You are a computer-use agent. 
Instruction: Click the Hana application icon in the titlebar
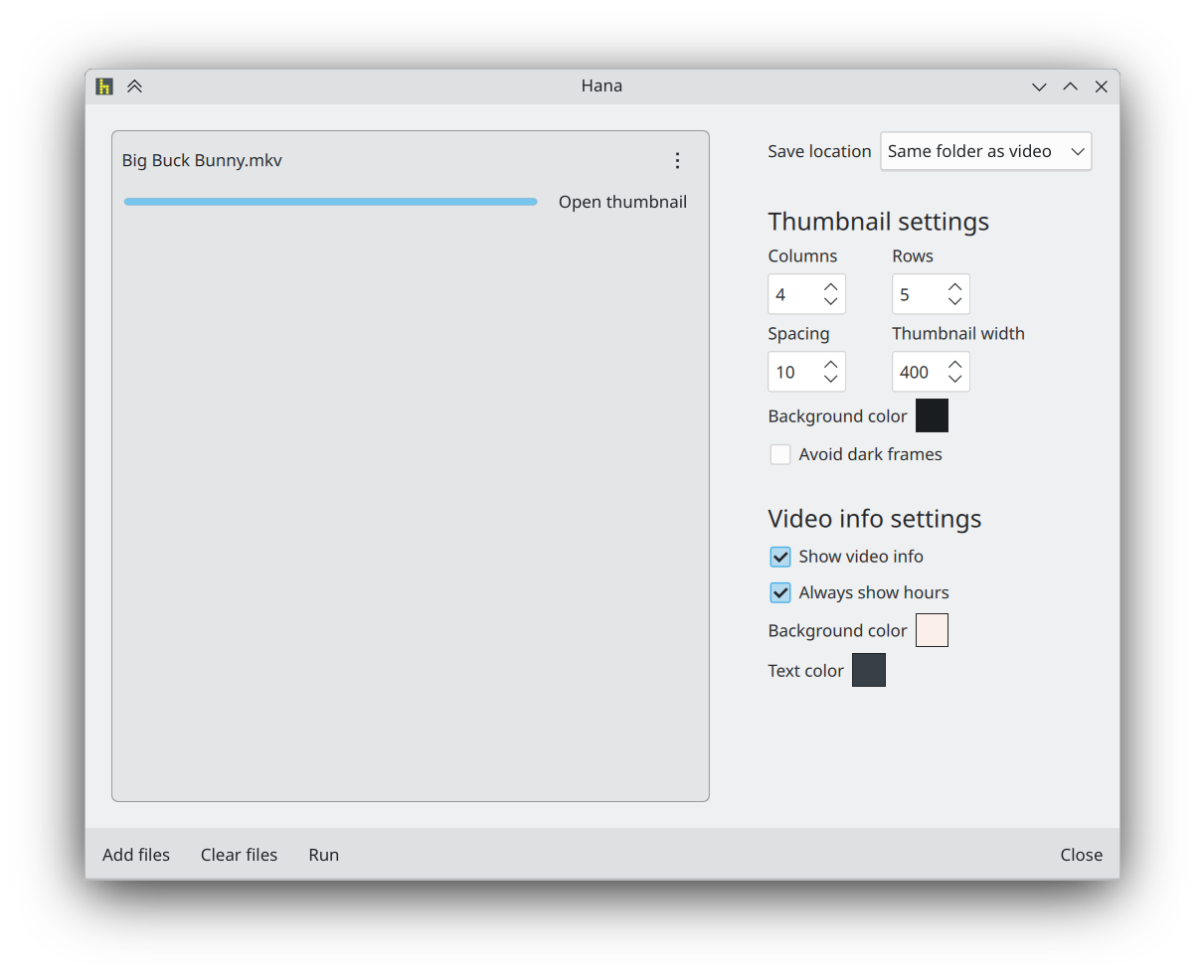click(x=102, y=86)
